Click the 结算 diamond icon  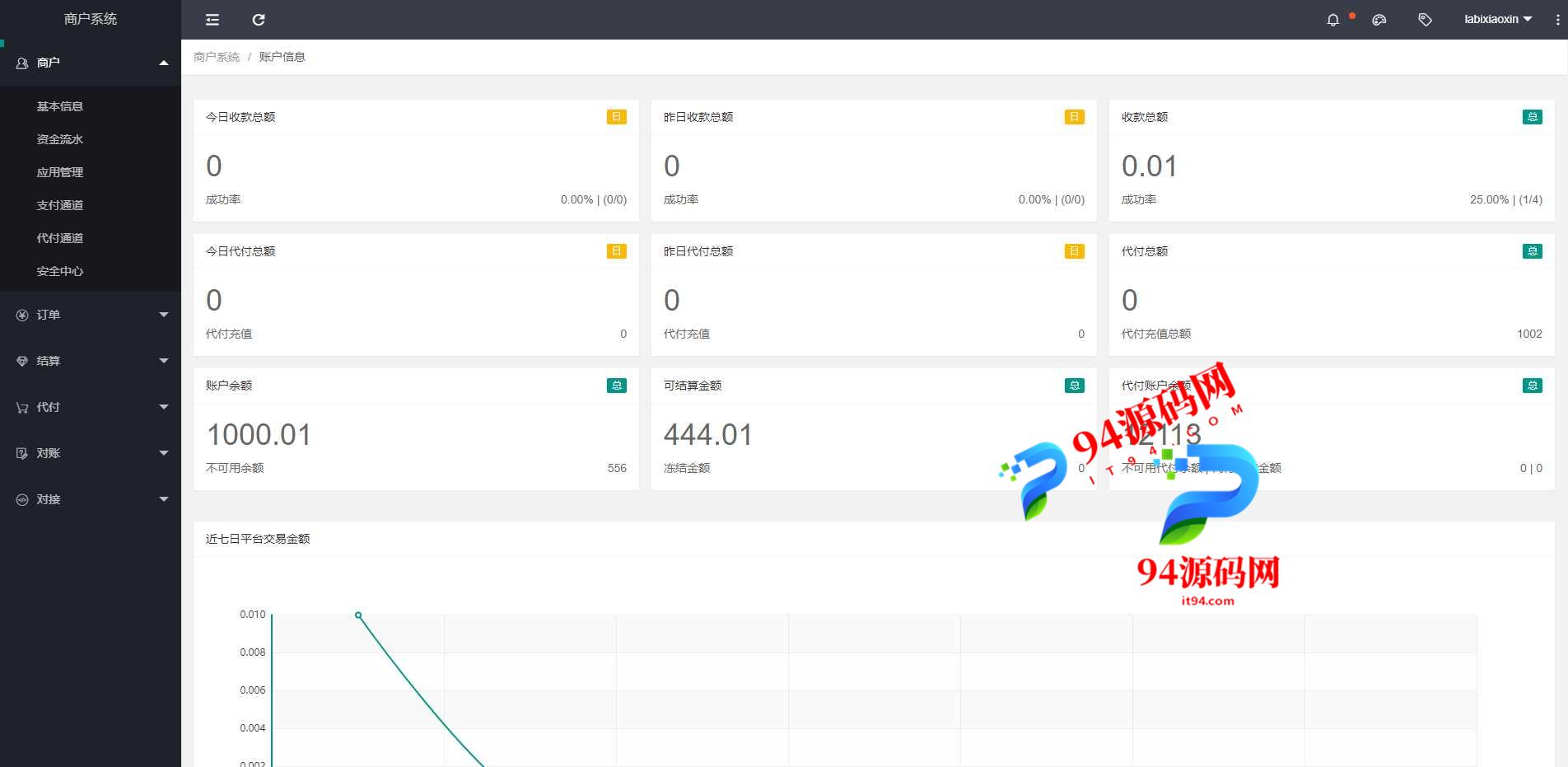(22, 361)
